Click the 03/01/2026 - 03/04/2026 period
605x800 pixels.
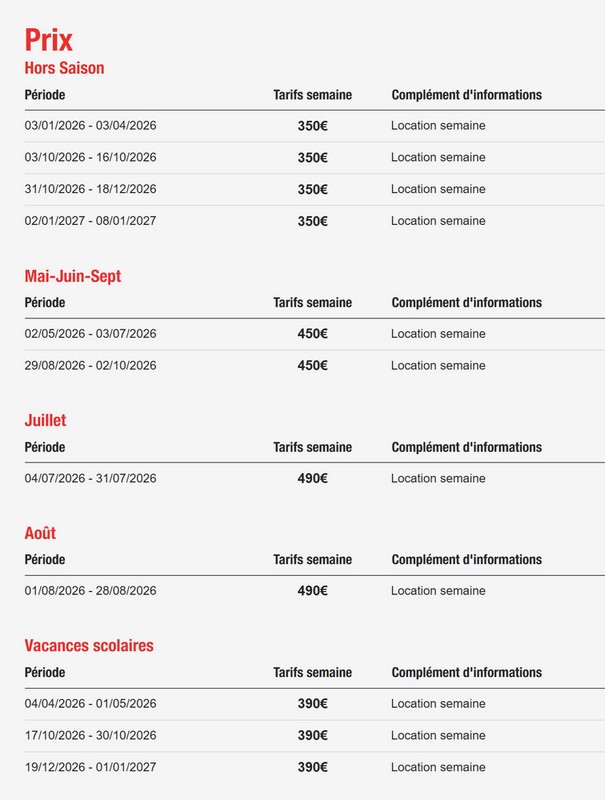pos(90,126)
